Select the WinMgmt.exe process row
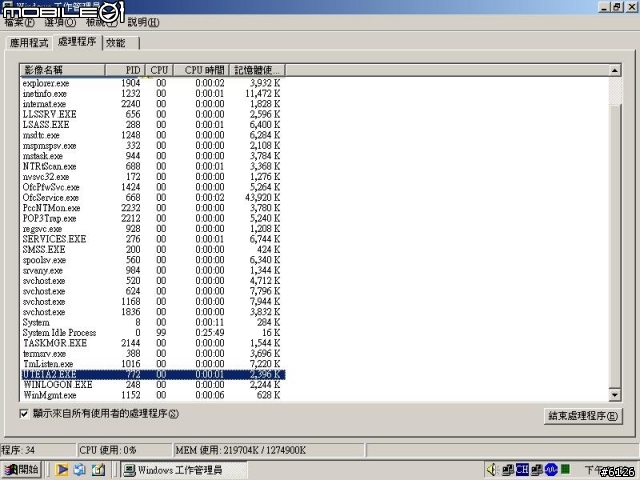640x480 pixels. point(152,395)
